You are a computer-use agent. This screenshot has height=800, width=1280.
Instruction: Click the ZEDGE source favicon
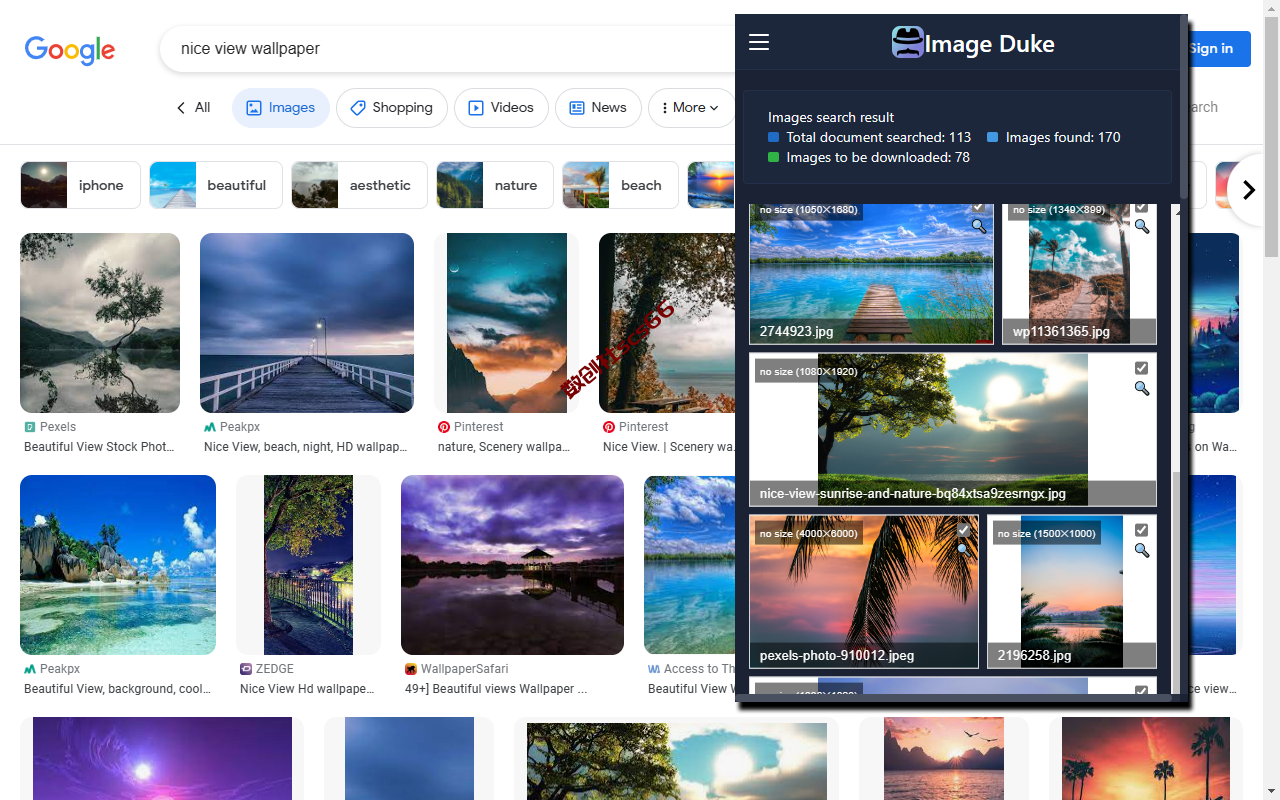click(246, 669)
